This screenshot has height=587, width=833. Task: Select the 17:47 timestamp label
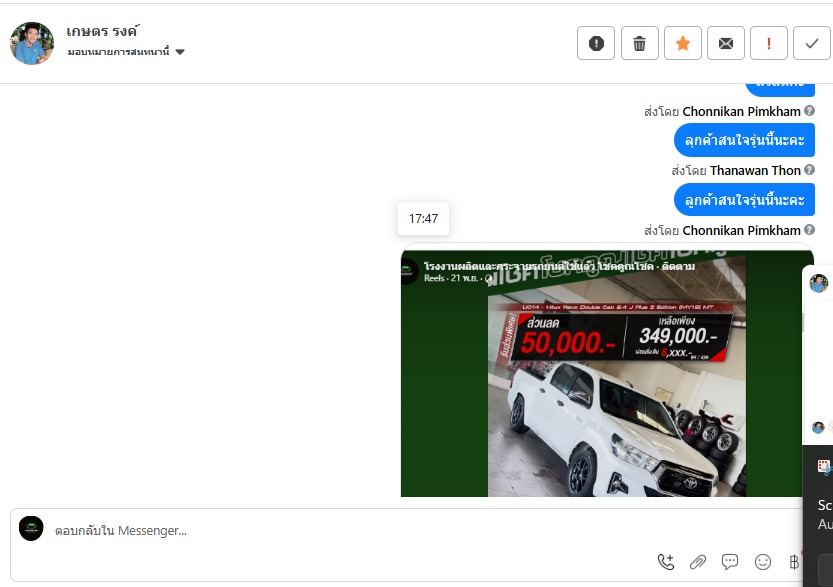click(423, 219)
